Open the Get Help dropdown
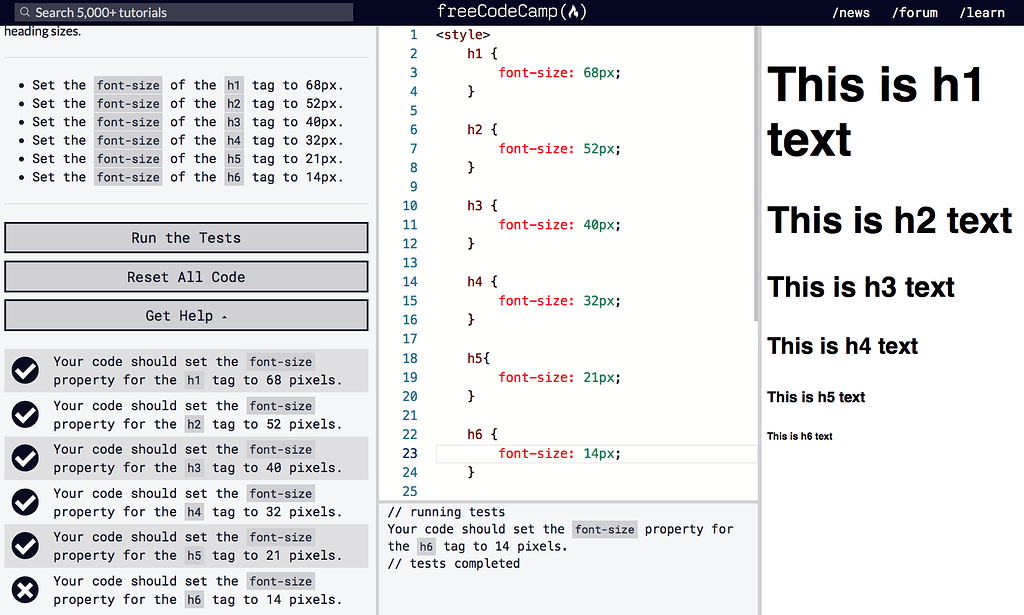Image resolution: width=1024 pixels, height=615 pixels. point(186,315)
